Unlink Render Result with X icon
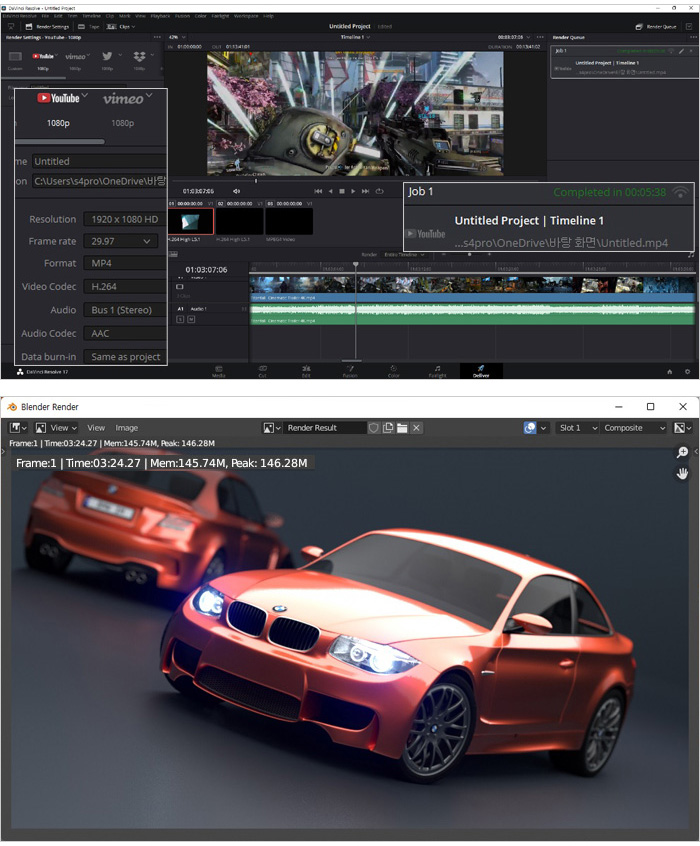Screen dimensions: 700x846 click(417, 428)
